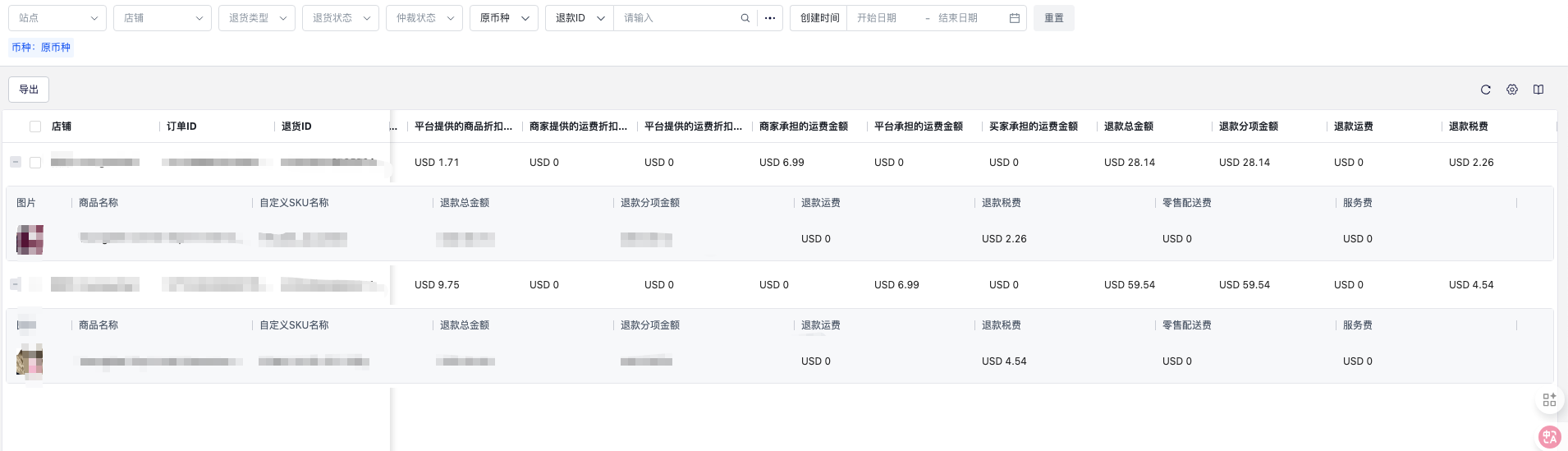
Task: Click the 请输入 search input field
Action: (x=677, y=18)
